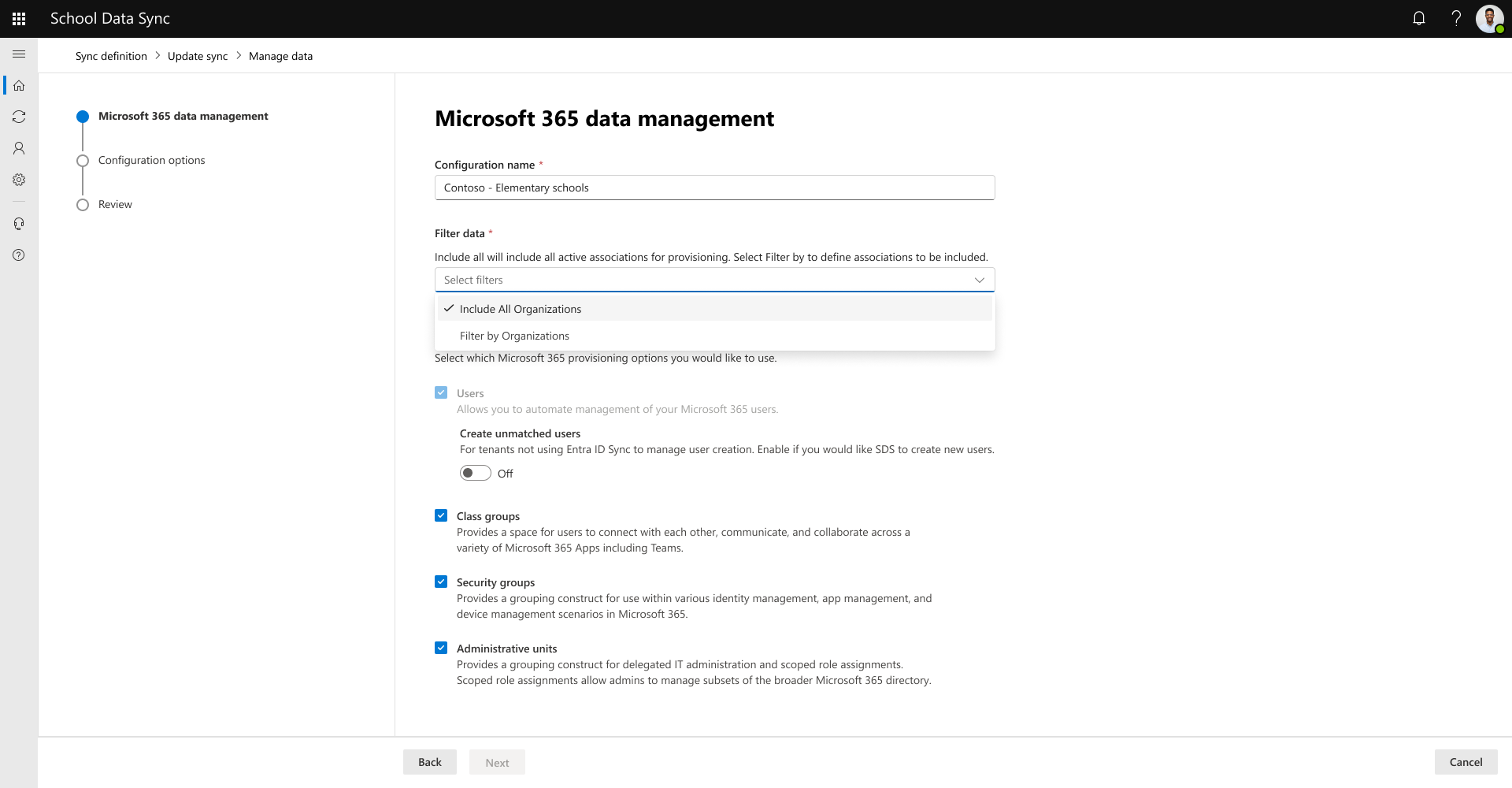The height and width of the screenshot is (788, 1512).
Task: Click the Back button
Action: 430,762
